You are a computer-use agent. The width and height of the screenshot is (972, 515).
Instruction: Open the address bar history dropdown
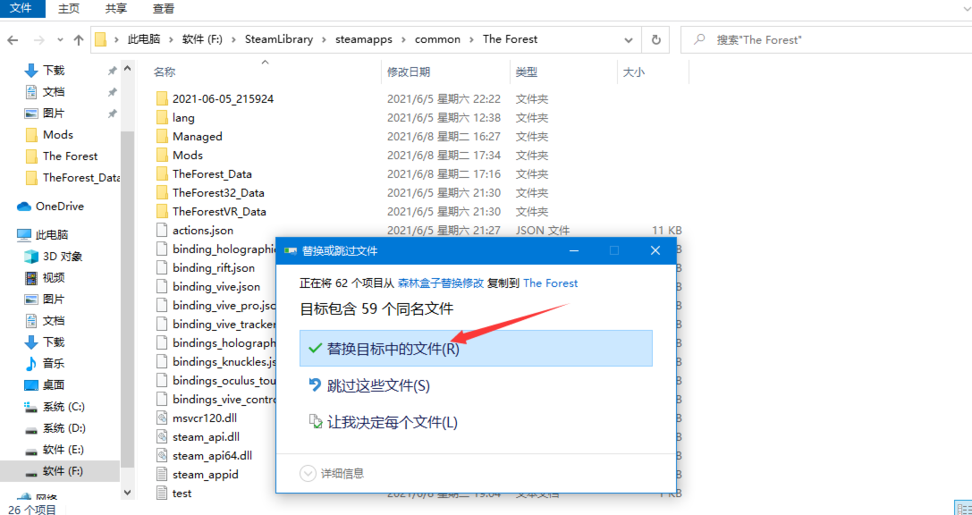point(628,40)
